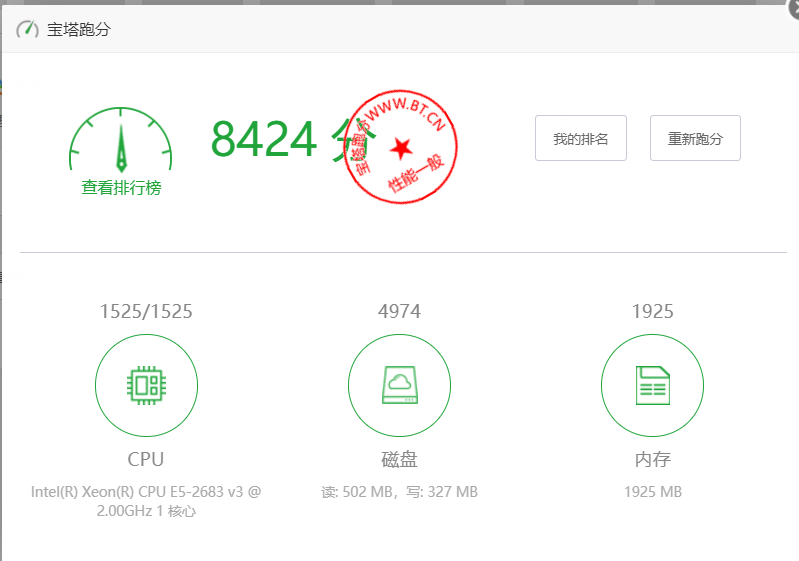The height and width of the screenshot is (561, 799).
Task: Click the 1925 MB memory size text
Action: (x=653, y=492)
